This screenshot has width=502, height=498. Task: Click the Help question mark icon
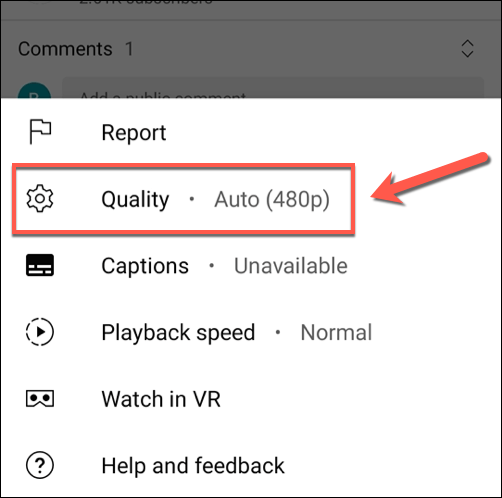(x=40, y=465)
